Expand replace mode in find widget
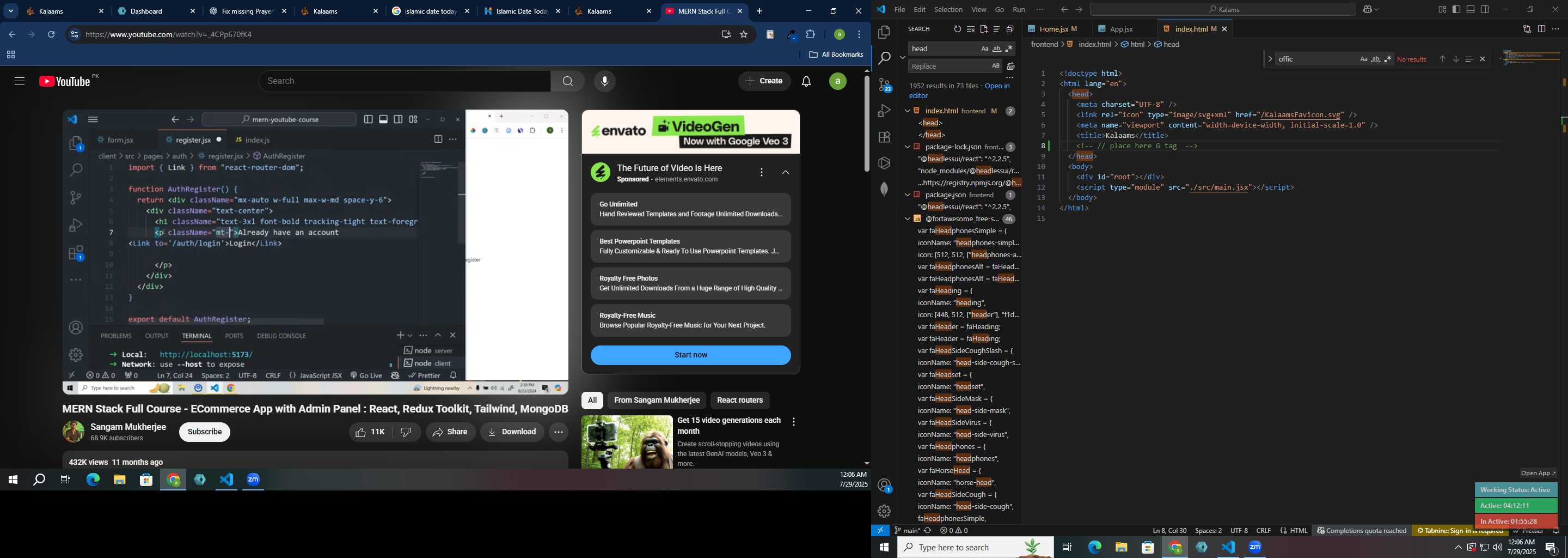Image resolution: width=1568 pixels, height=558 pixels. coord(1270,59)
